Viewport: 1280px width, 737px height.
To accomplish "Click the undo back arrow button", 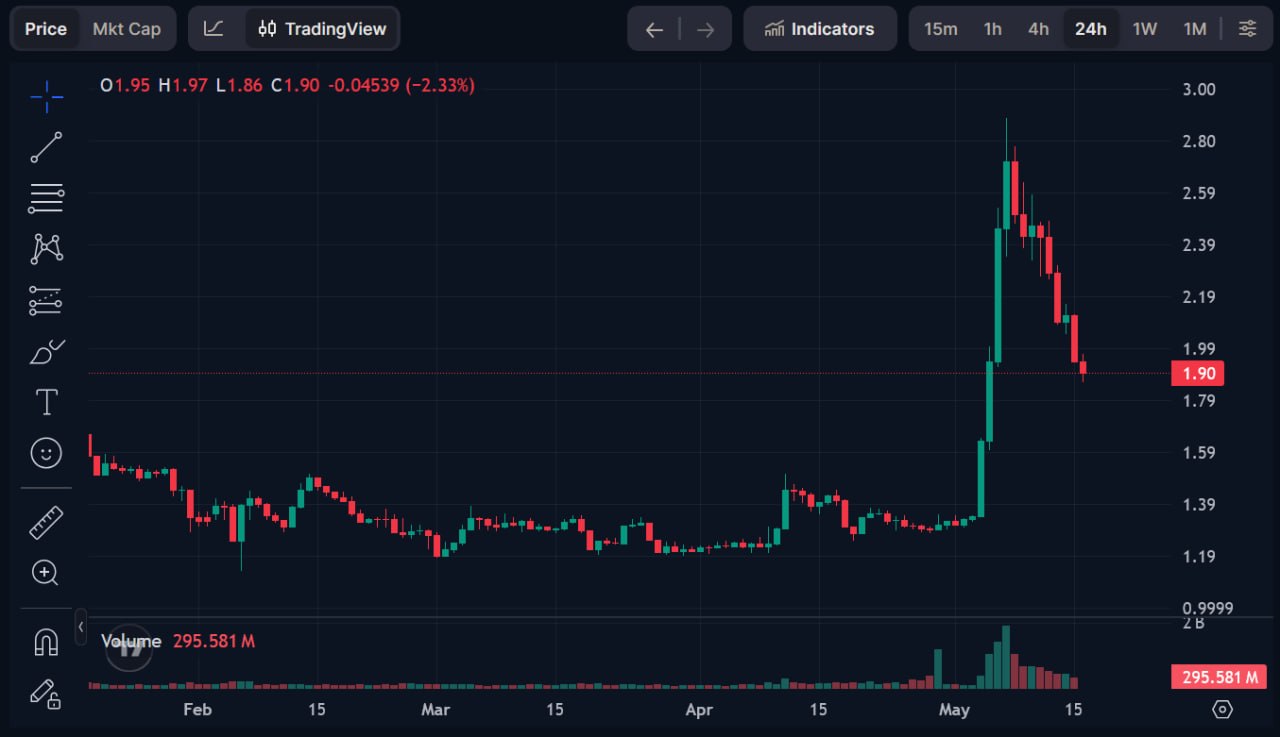I will click(654, 29).
